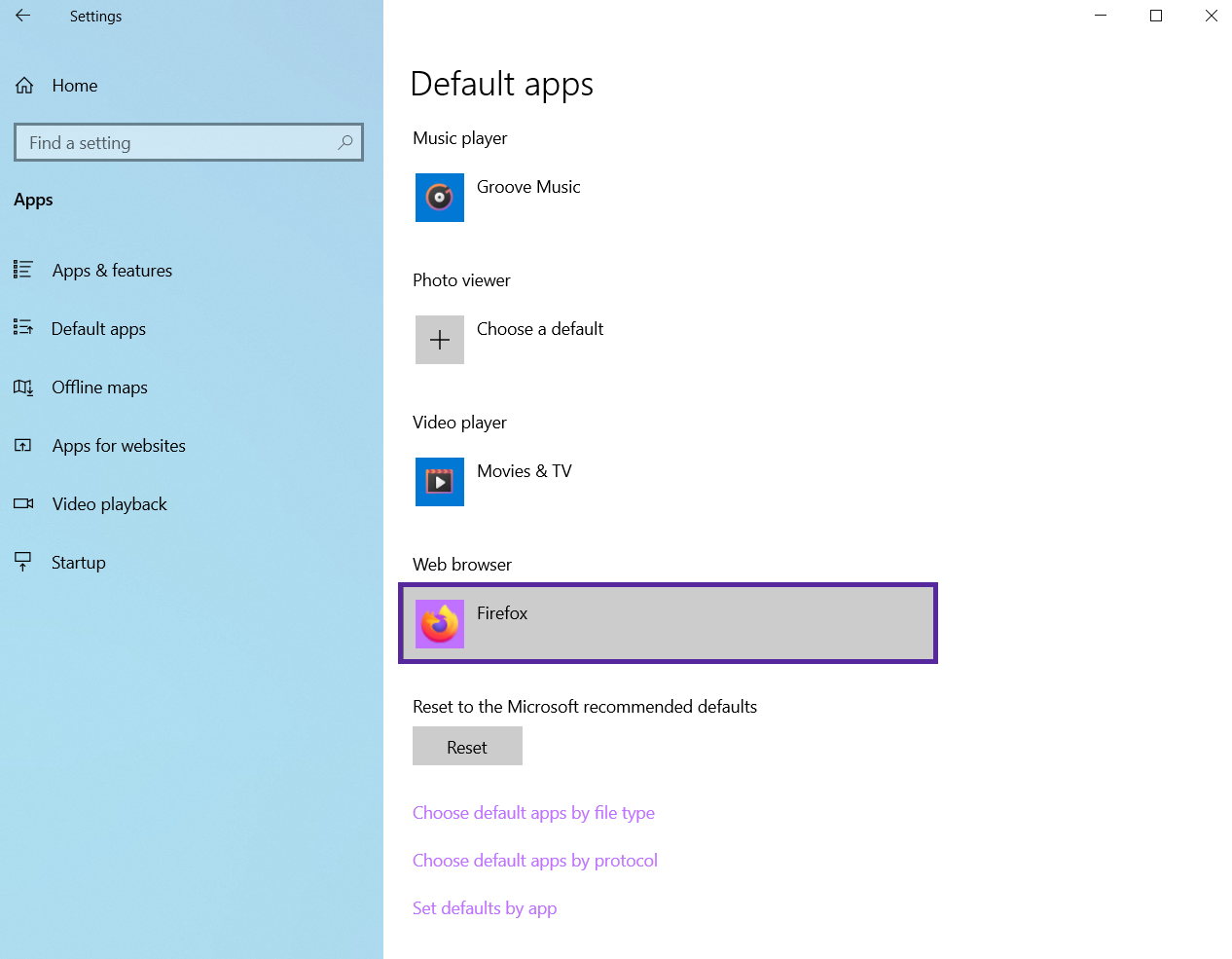The height and width of the screenshot is (959, 1232).
Task: Open the Home icon in sidebar
Action: [24, 86]
